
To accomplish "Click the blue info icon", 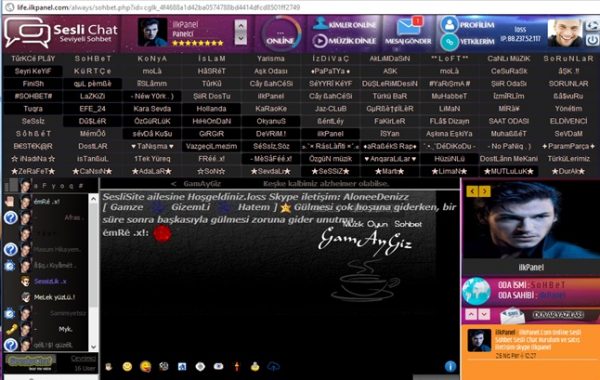I will [450, 367].
